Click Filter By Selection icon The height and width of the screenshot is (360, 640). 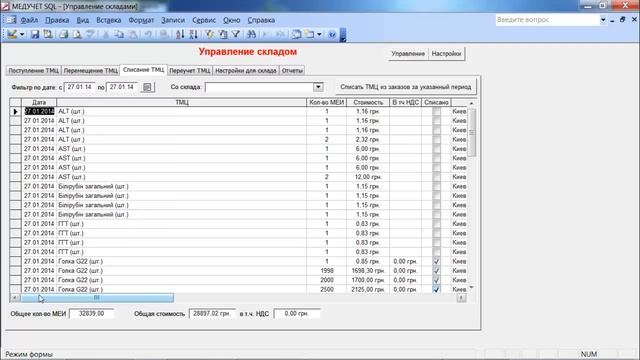click(x=210, y=34)
